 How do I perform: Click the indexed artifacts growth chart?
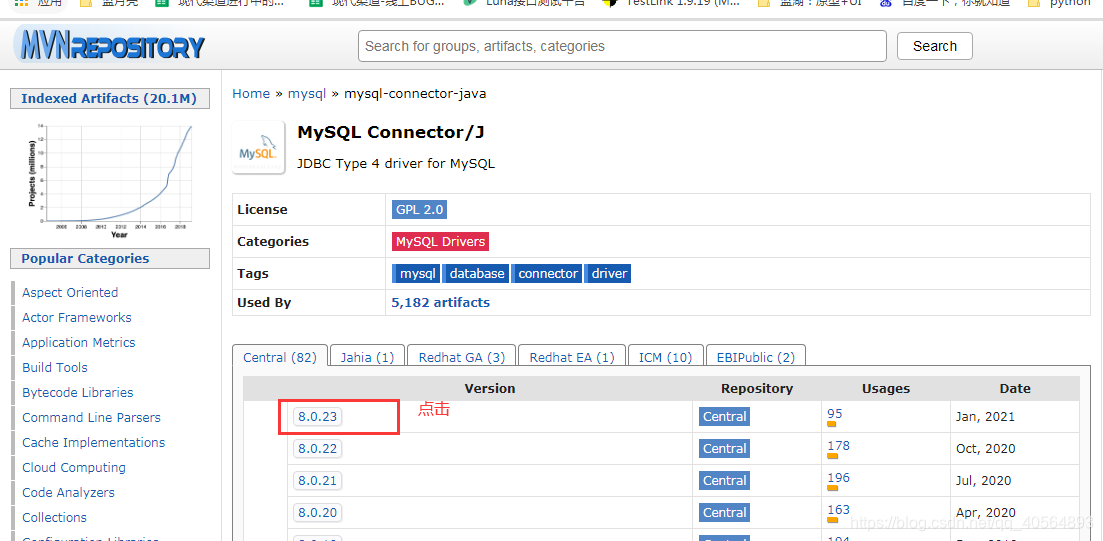(110, 181)
